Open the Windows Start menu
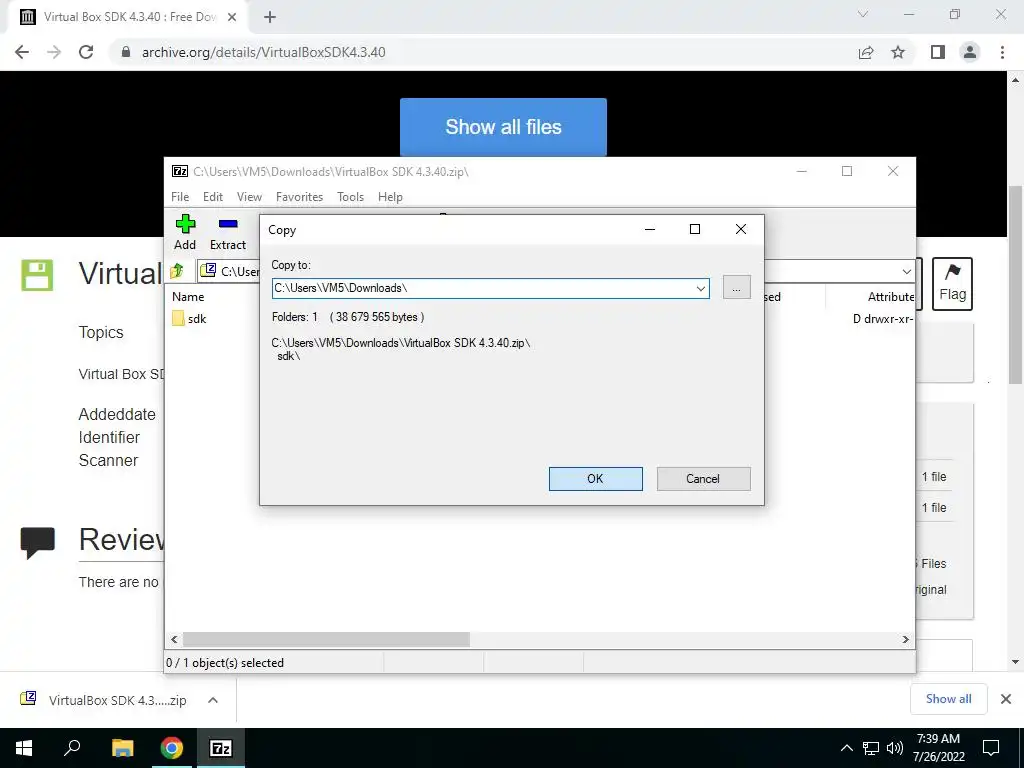Viewport: 1024px width, 768px height. point(24,748)
